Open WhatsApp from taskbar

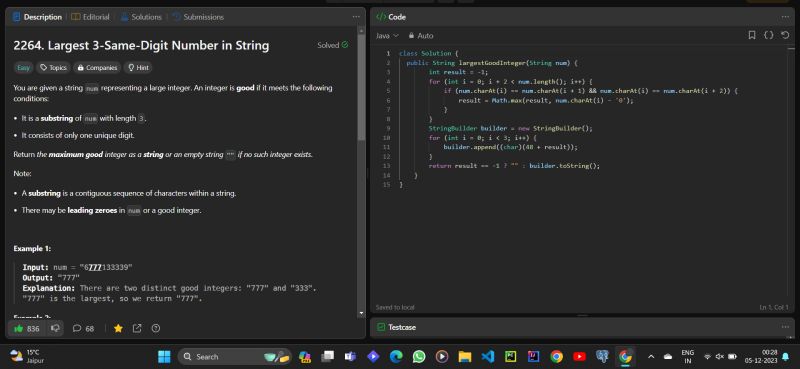click(419, 356)
